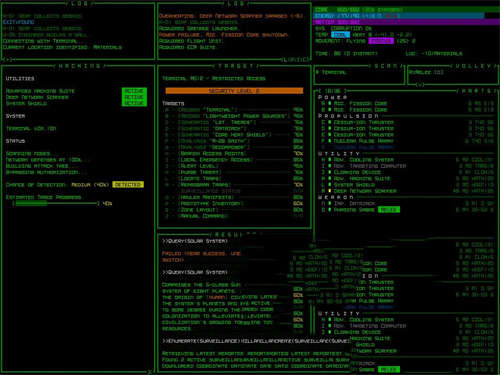Click the TARGET panel header
This screenshot has width=500, height=375.
236,66
